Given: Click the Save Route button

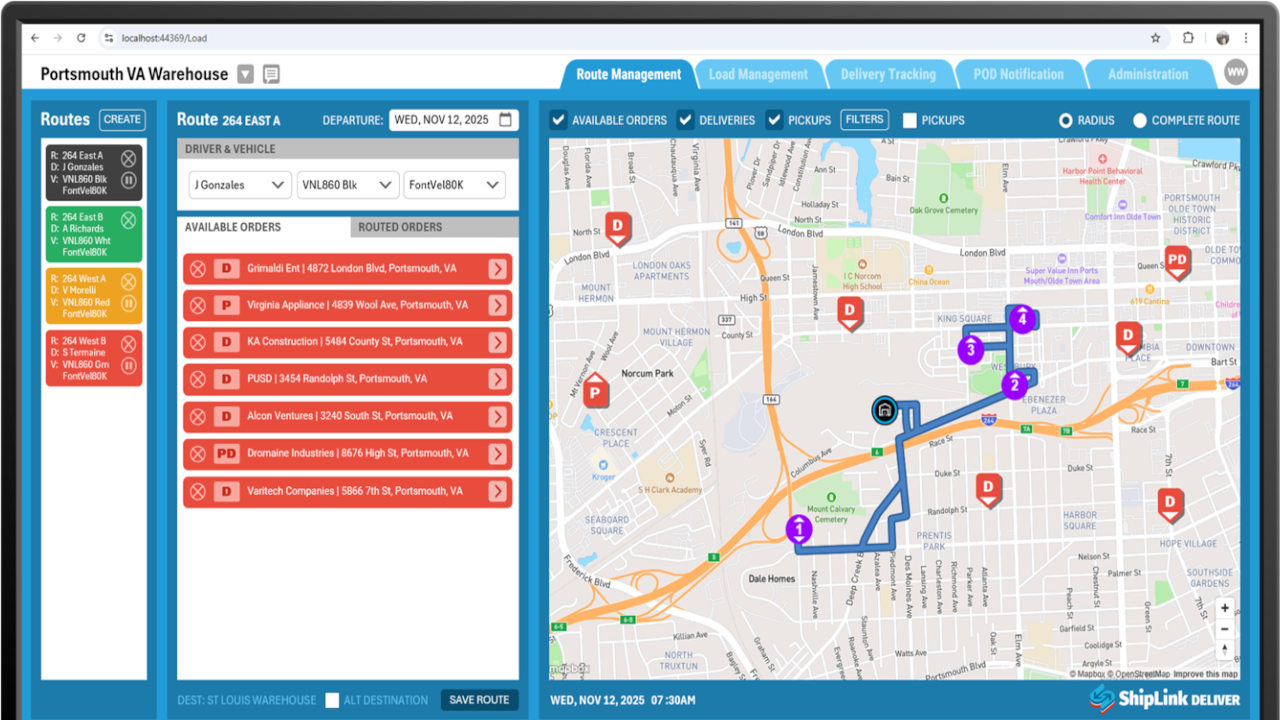Looking at the screenshot, I should point(479,700).
